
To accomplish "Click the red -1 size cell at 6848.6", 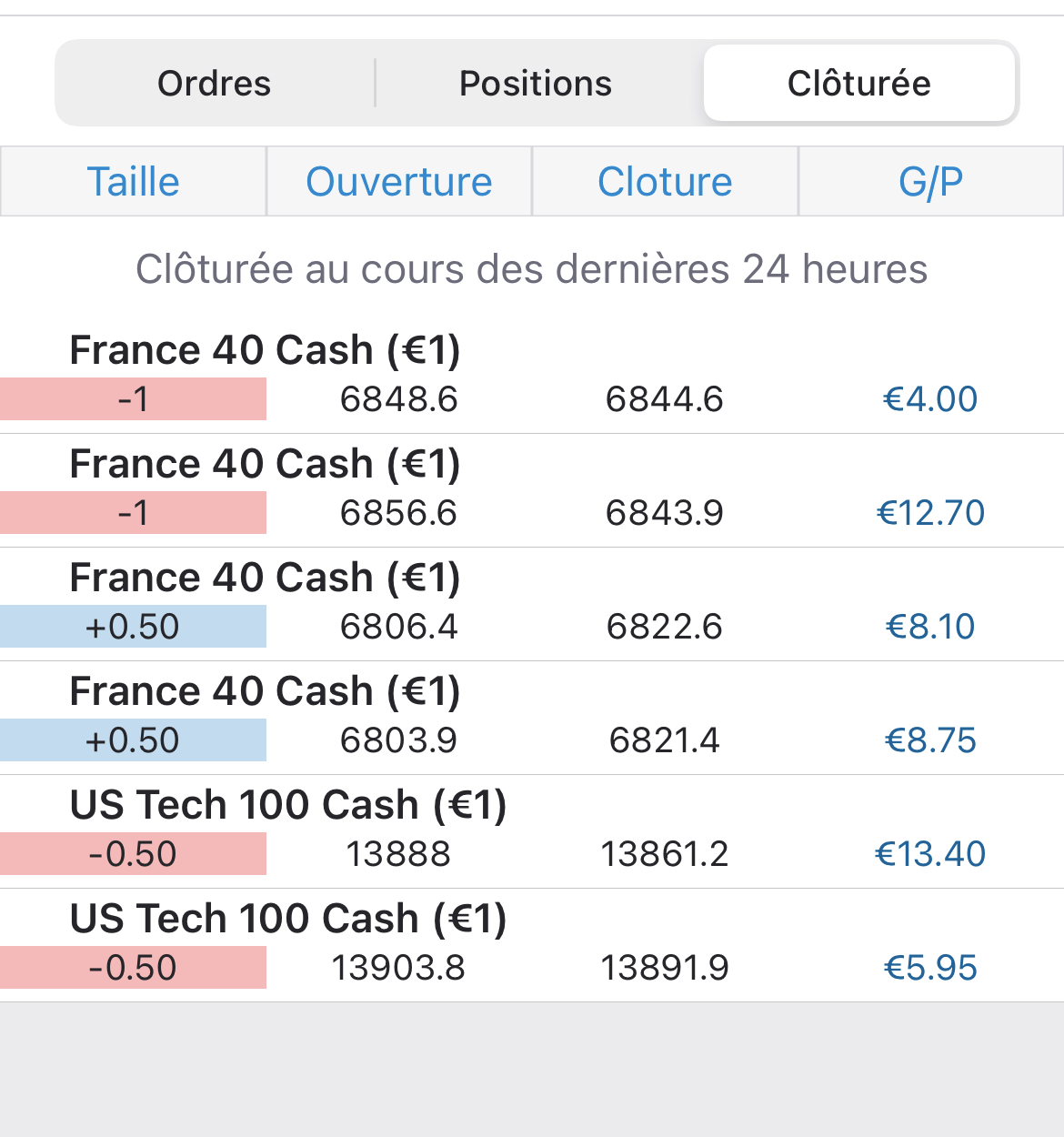I will coord(134,399).
